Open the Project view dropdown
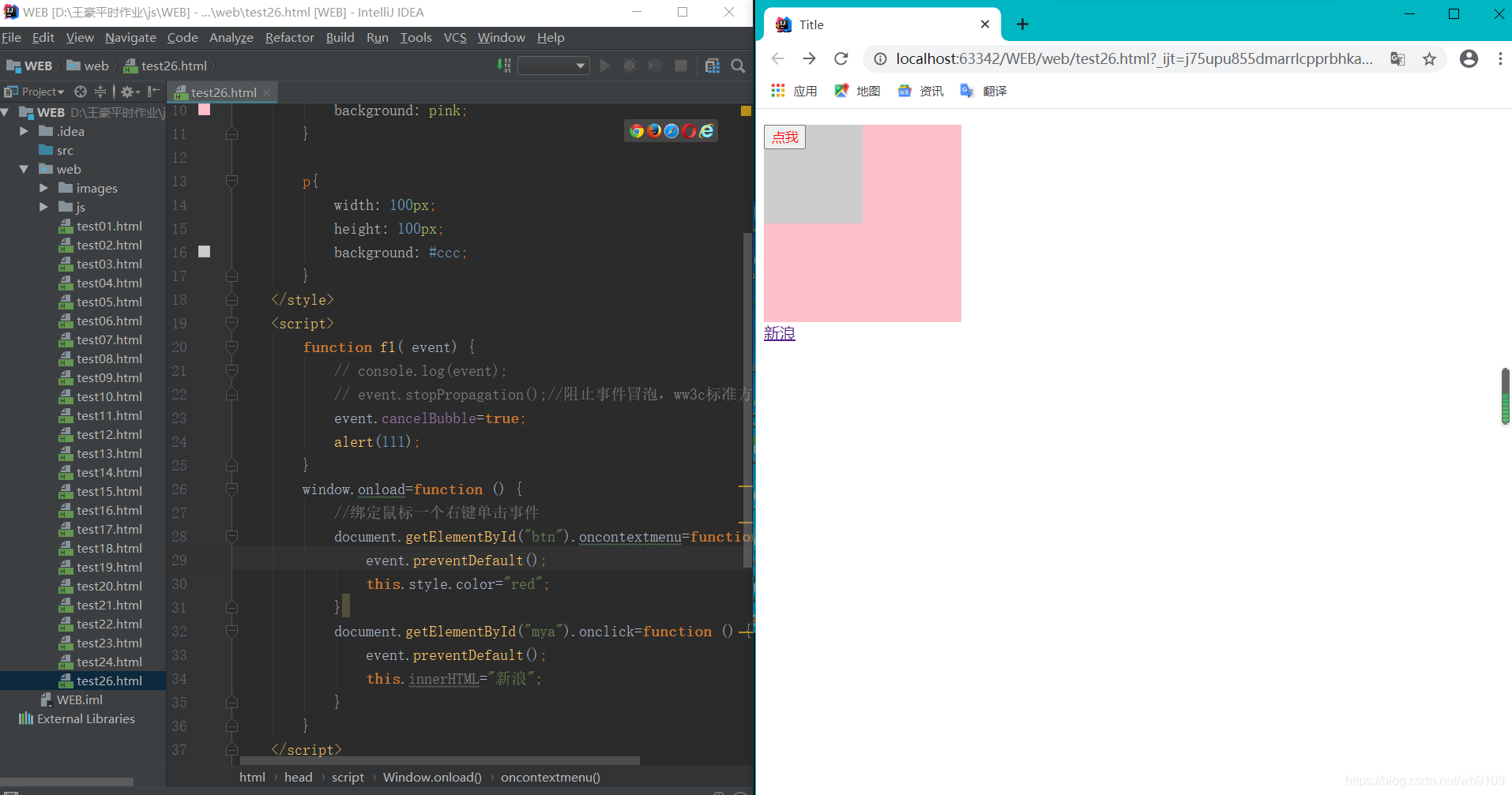 click(x=35, y=92)
